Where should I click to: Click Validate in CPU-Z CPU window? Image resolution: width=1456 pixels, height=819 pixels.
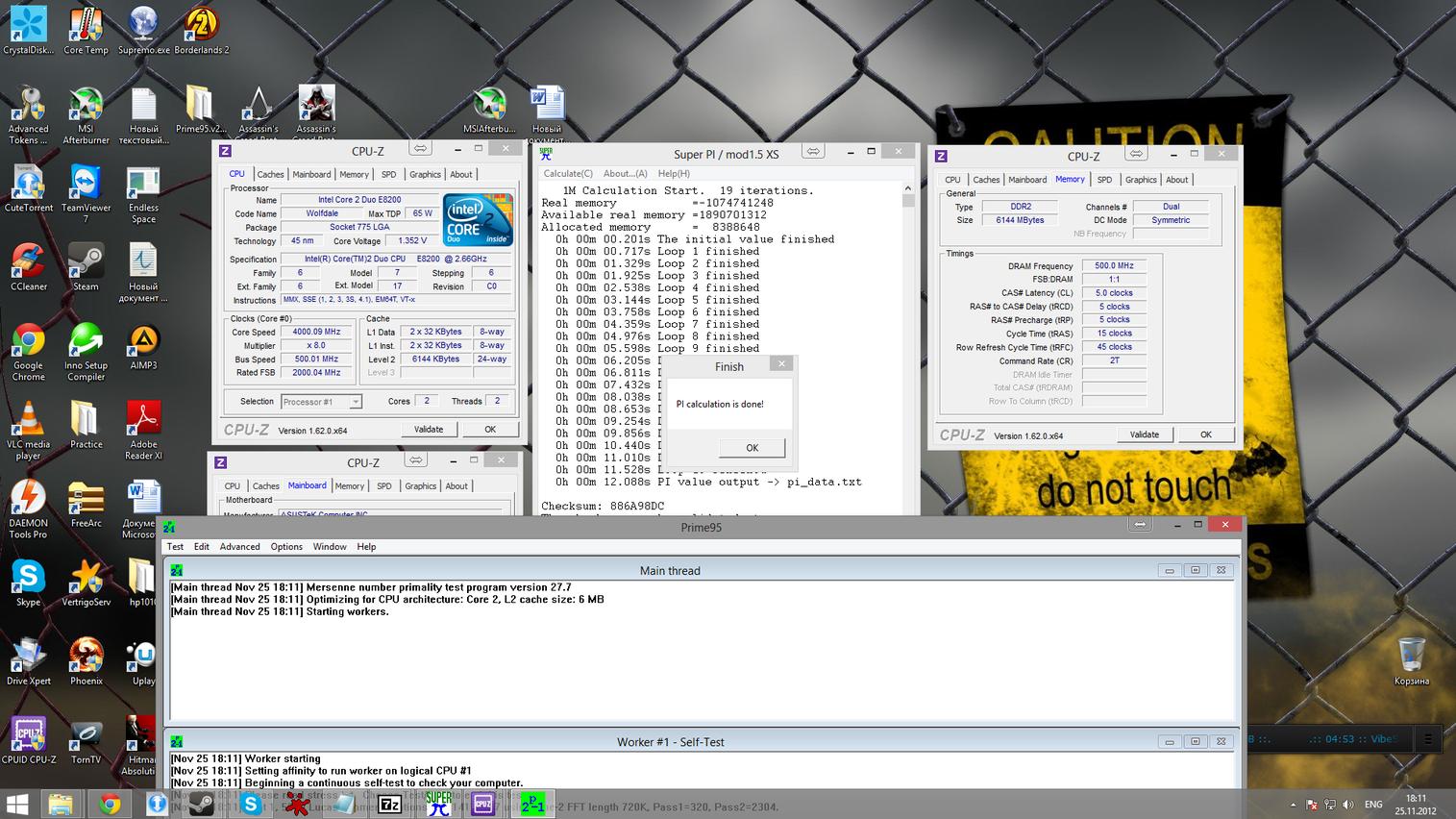click(429, 430)
